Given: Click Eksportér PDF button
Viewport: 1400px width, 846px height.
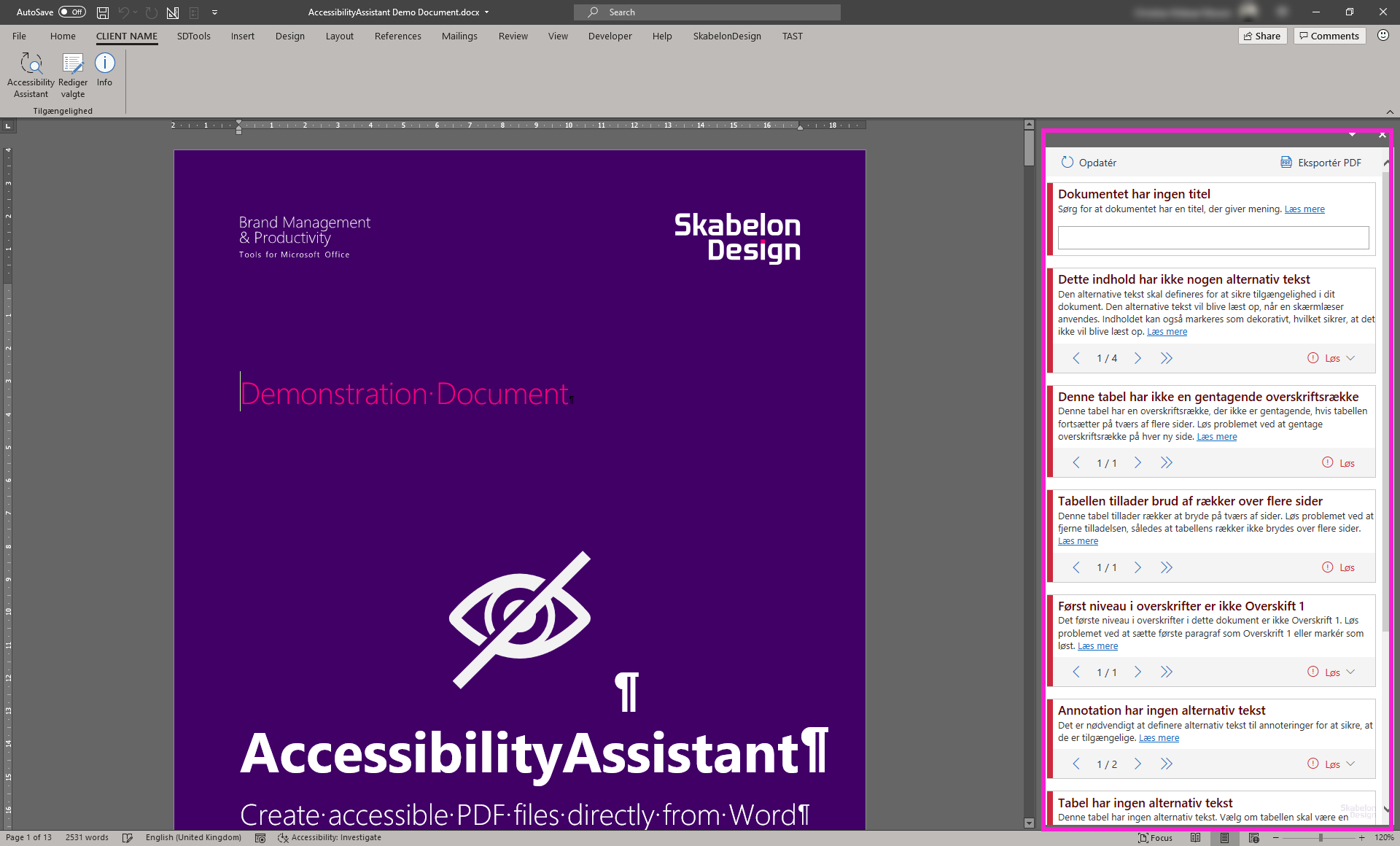Looking at the screenshot, I should [1321, 163].
